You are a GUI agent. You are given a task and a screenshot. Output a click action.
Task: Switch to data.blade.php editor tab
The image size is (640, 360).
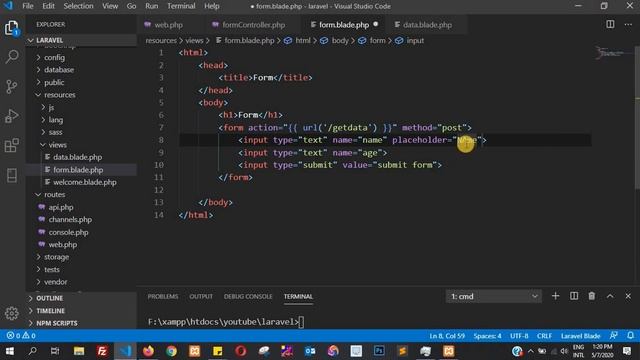click(x=427, y=24)
